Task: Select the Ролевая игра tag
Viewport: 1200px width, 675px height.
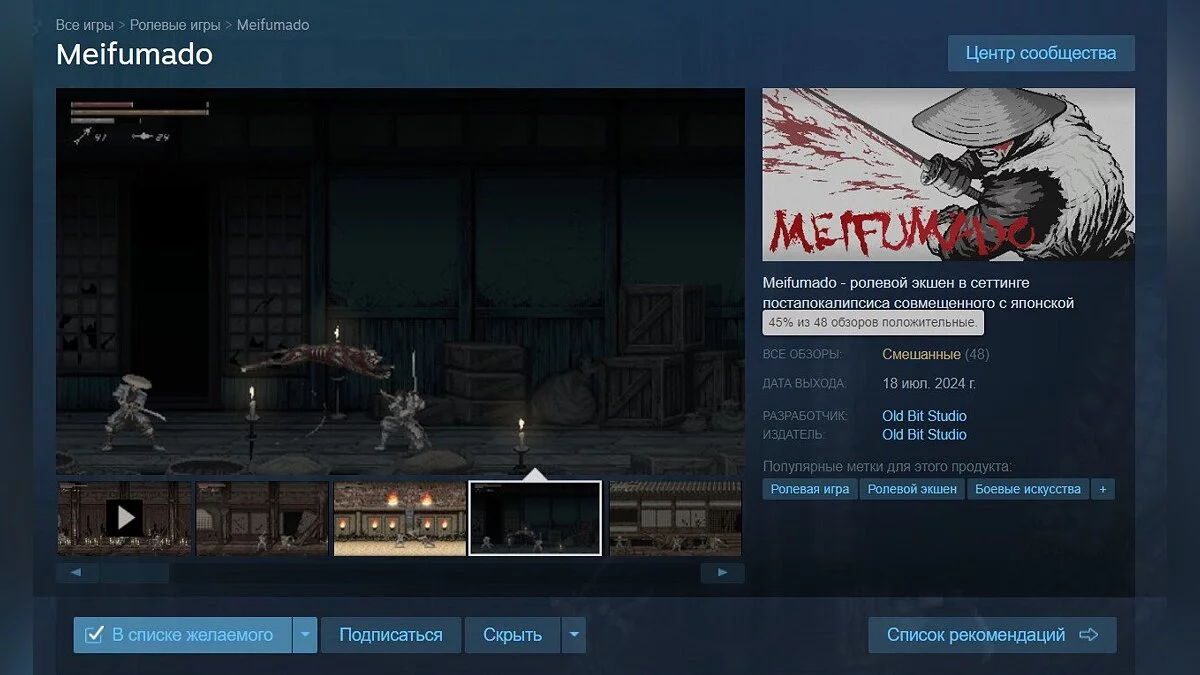Action: pyautogui.click(x=810, y=489)
